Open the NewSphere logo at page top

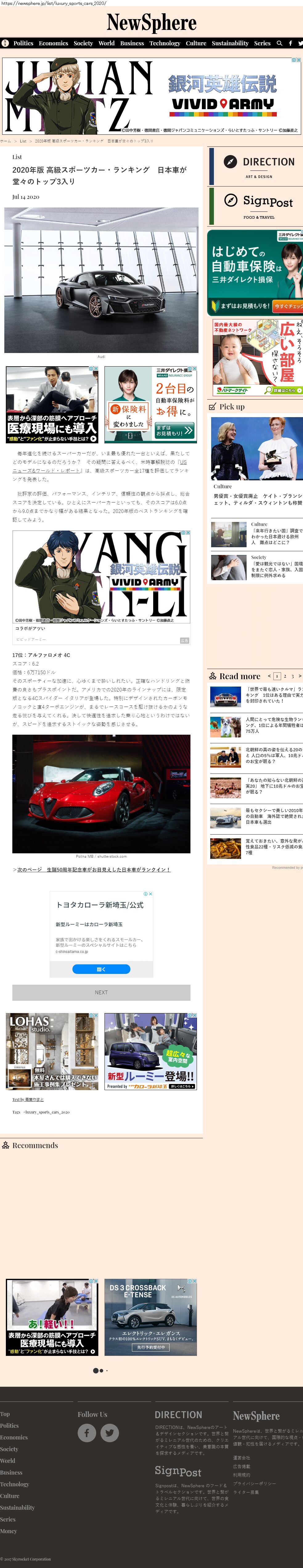tap(152, 23)
